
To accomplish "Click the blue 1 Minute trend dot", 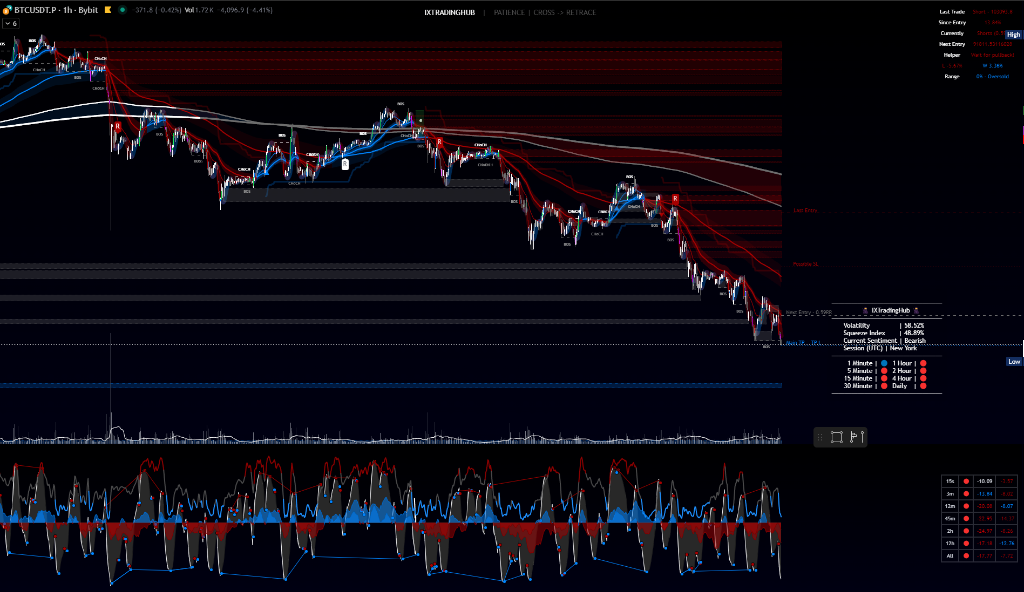I will pyautogui.click(x=885, y=363).
